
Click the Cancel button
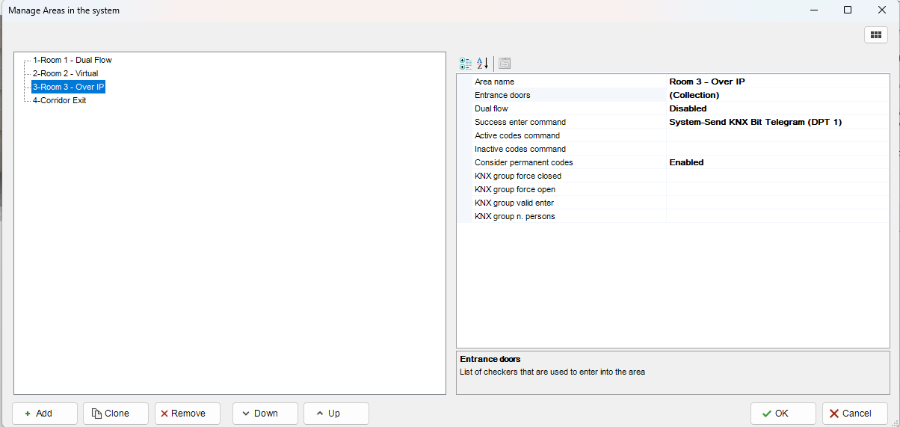854,413
